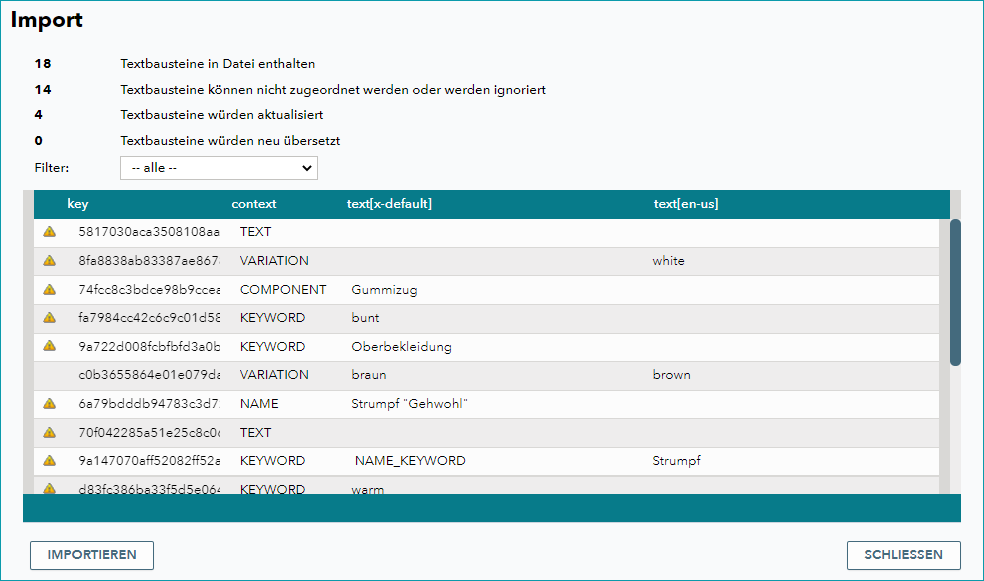Viewport: 984px width, 581px height.
Task: Select key cell 74fcc8c3bdce98b9ccea
Action: point(149,289)
